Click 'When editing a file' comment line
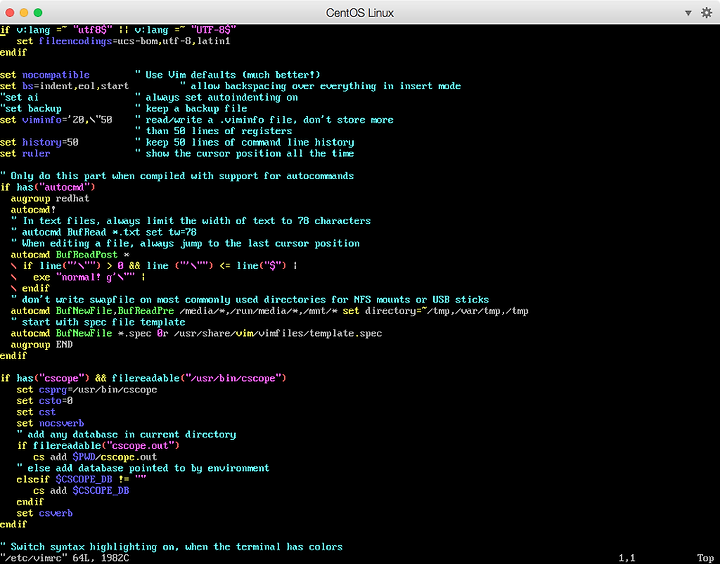 [x=185, y=243]
